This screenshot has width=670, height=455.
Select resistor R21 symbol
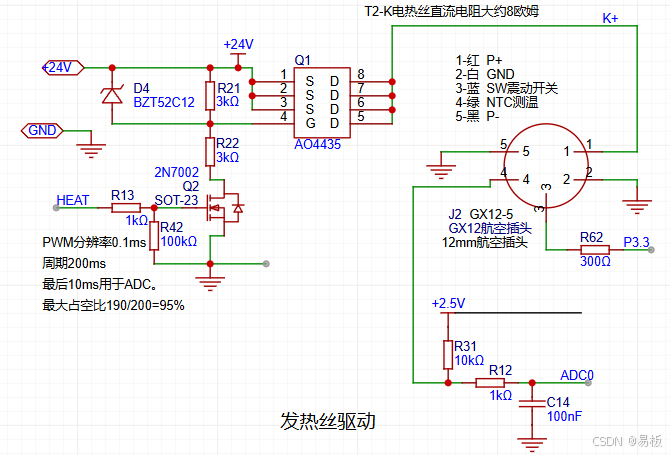click(210, 96)
